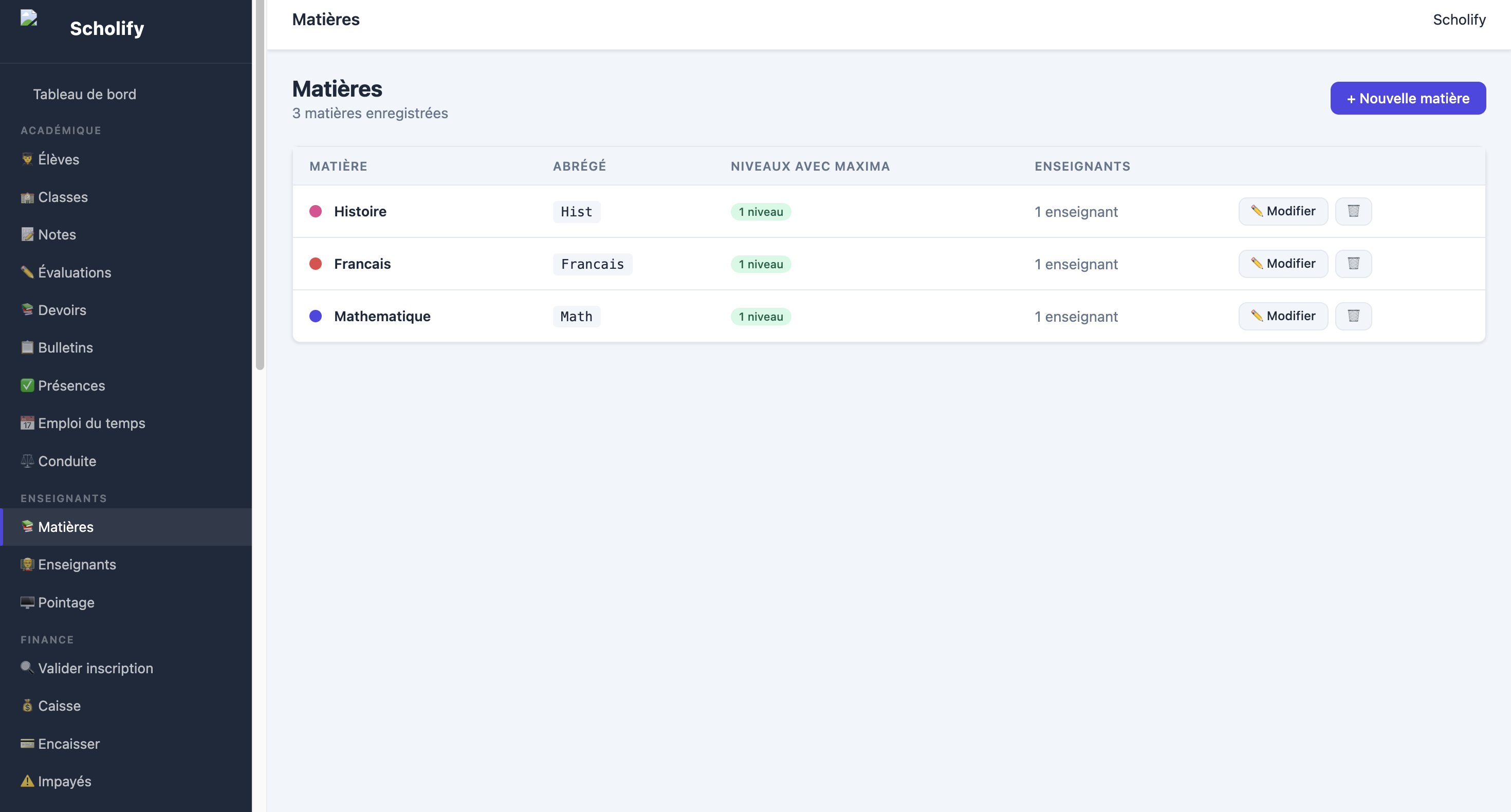Viewport: 1511px width, 812px height.
Task: Click 1 enseignant in the Mathematique row
Action: [x=1076, y=317]
